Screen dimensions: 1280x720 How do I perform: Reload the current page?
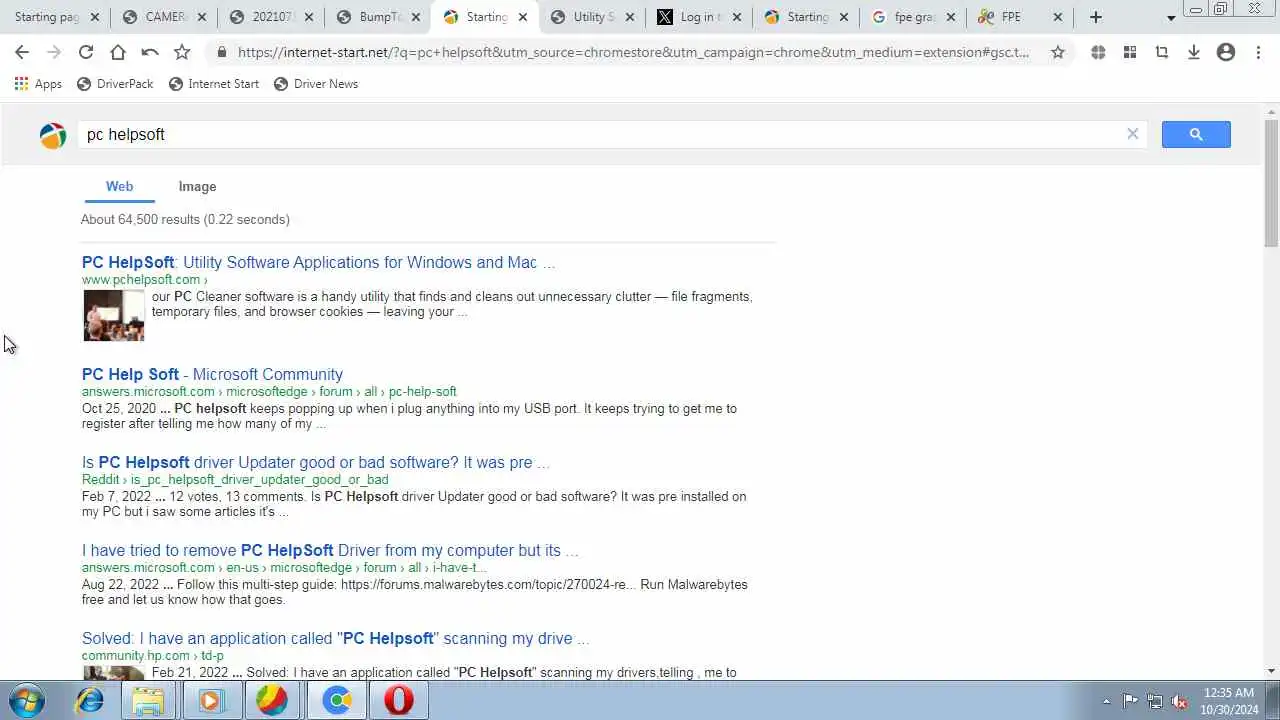click(x=86, y=52)
